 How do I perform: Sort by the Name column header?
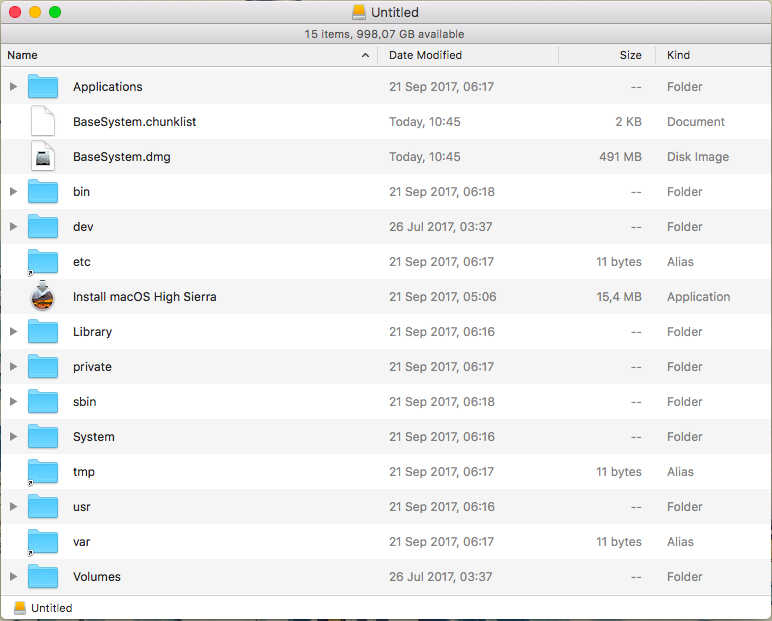click(x=189, y=55)
